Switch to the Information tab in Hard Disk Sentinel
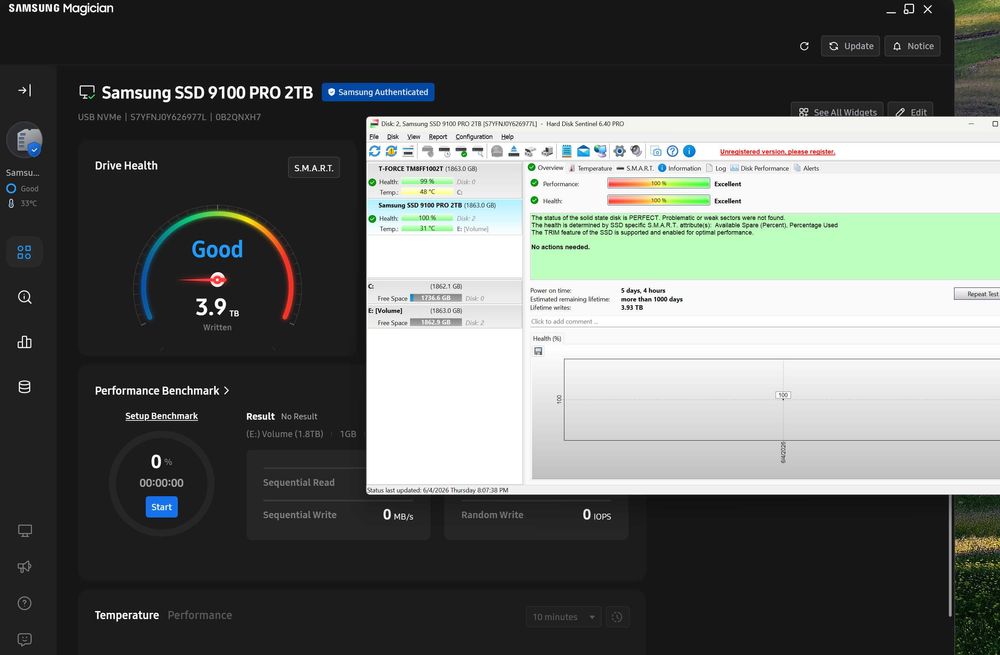The width and height of the screenshot is (1000, 655). [679, 168]
